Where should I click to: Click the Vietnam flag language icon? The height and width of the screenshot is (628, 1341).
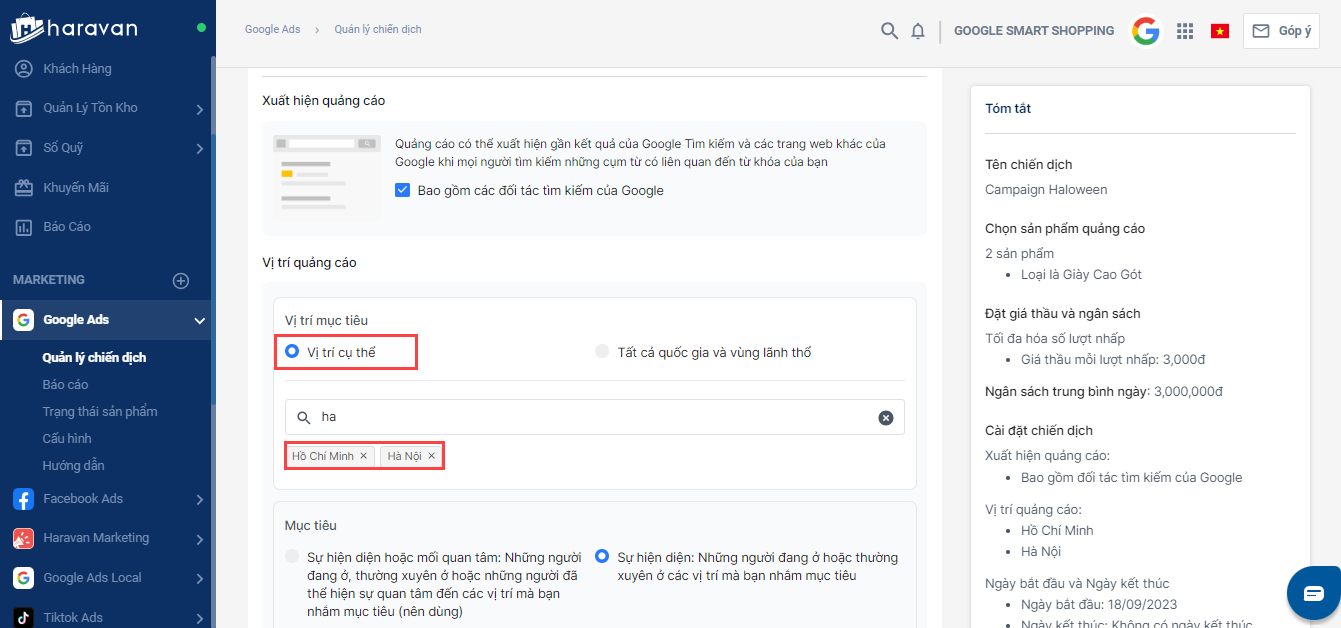(x=1220, y=31)
